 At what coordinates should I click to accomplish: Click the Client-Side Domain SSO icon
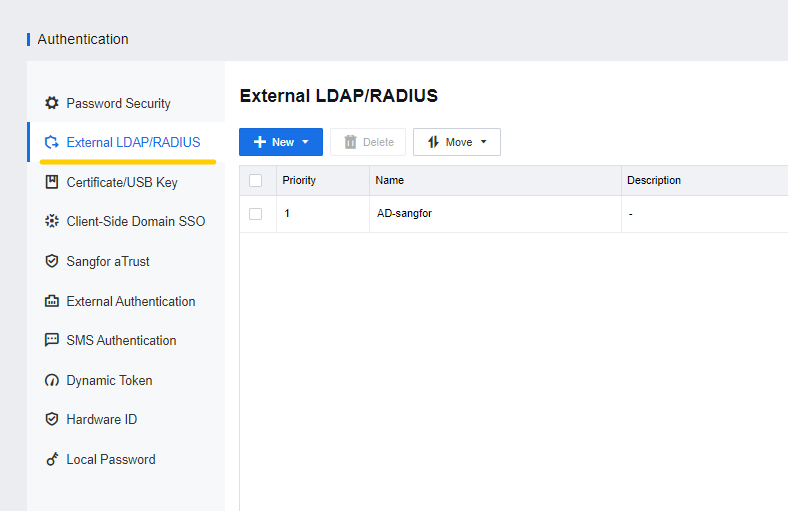[x=52, y=221]
